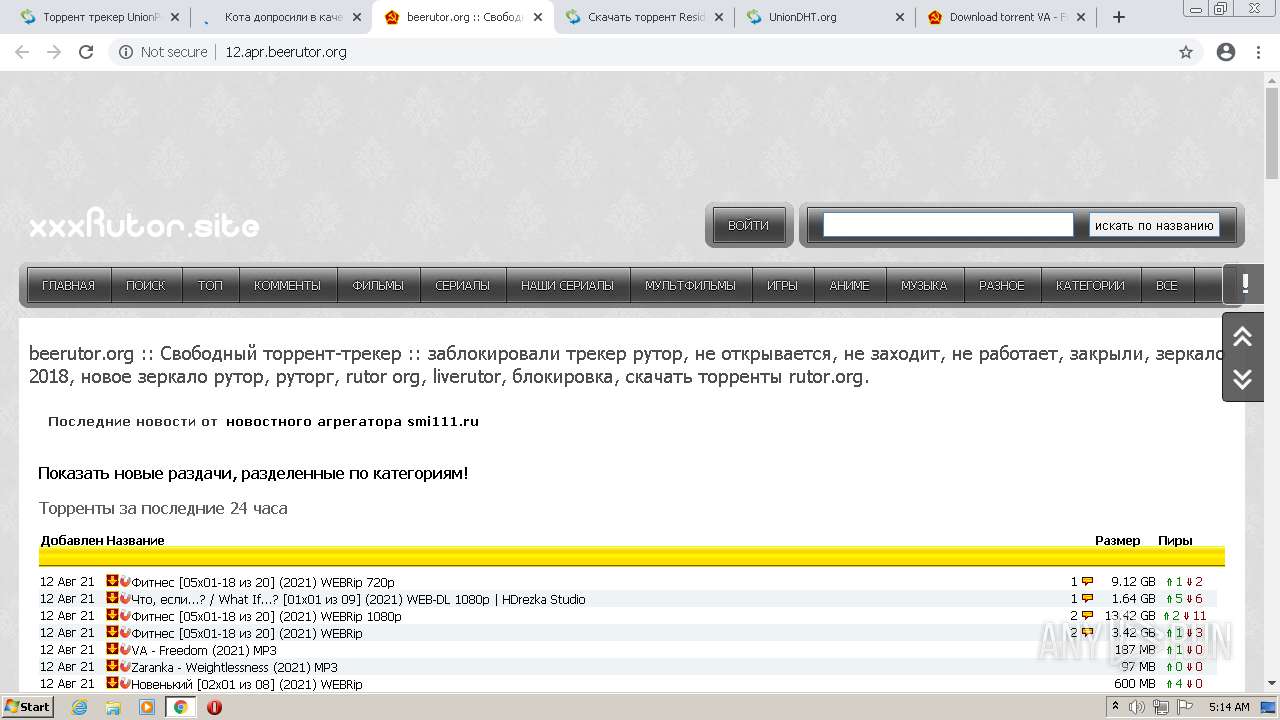
Task: Open СЕРИАЛЫ in site menu
Action: 463,285
